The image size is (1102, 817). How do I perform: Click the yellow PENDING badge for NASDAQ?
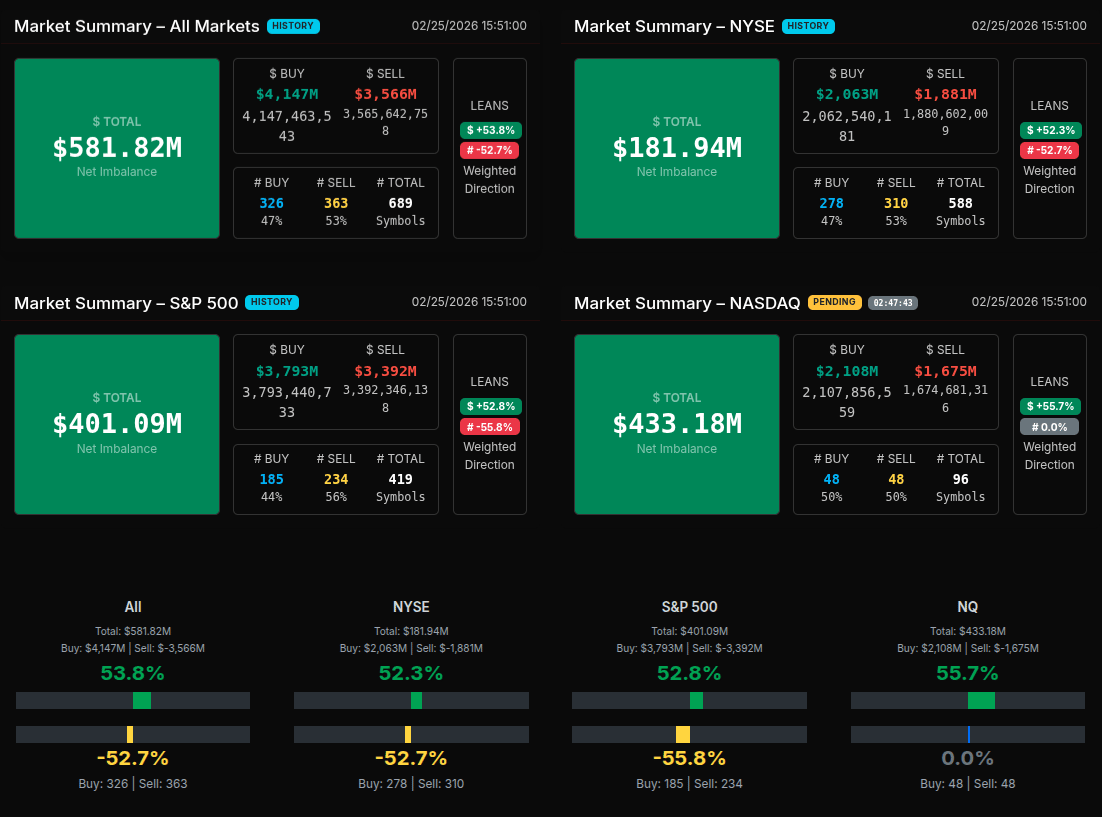(x=835, y=302)
